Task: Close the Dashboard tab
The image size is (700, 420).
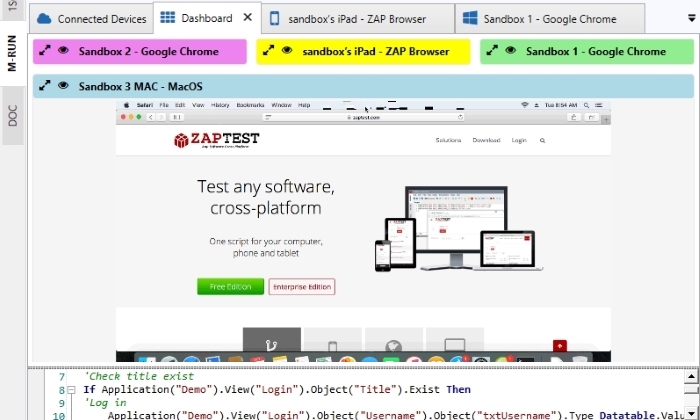Action: click(247, 17)
